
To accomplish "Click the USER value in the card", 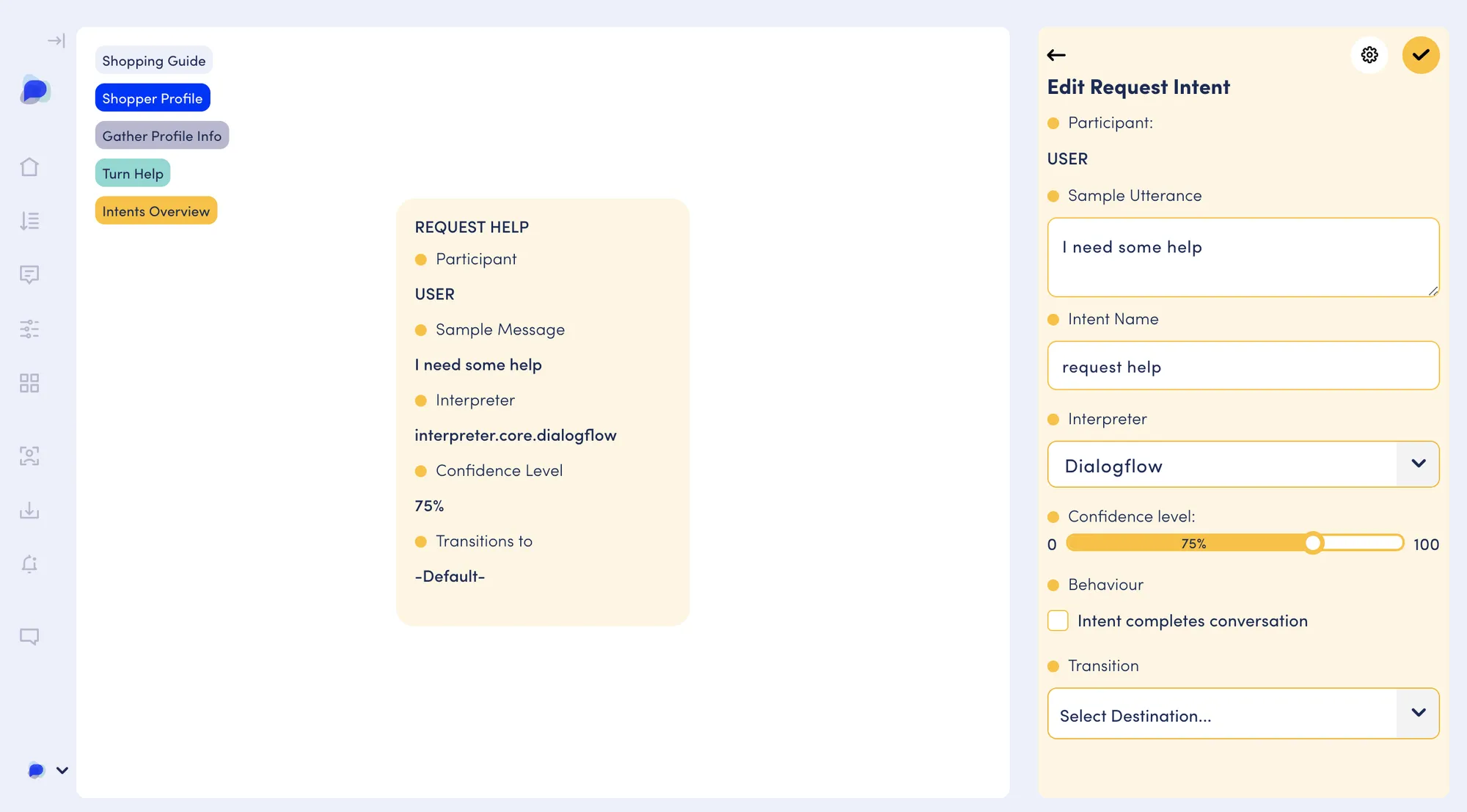I will click(x=434, y=295).
